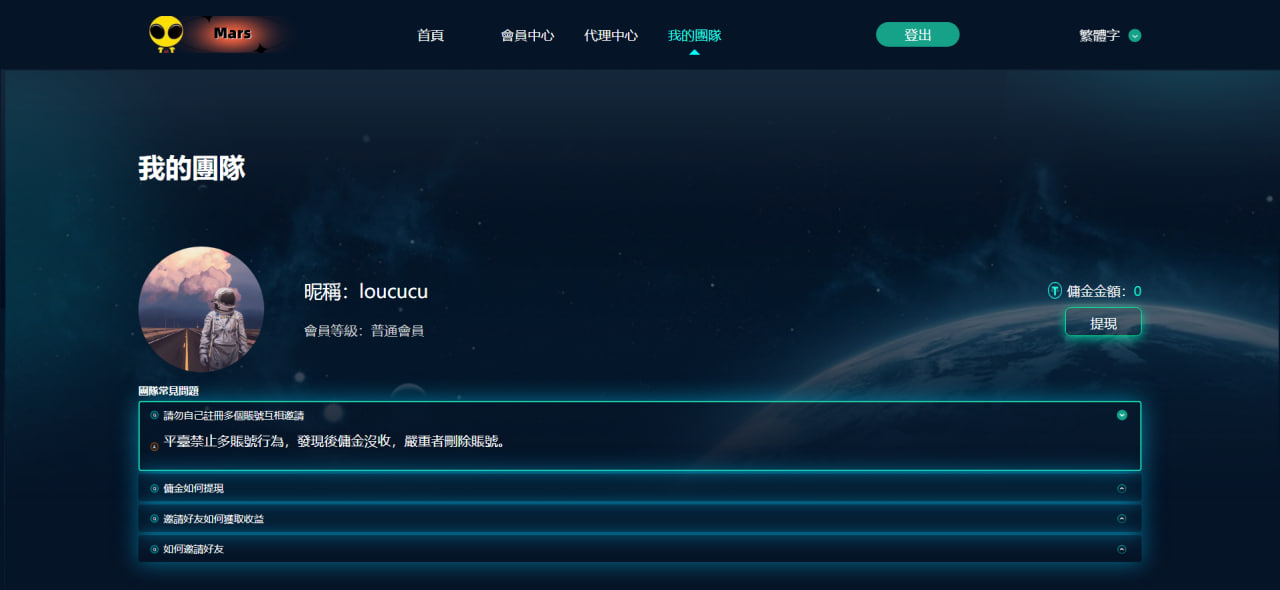Click the warning icon before 平臺禁止多賬號行為
The width and height of the screenshot is (1280, 590).
click(154, 446)
